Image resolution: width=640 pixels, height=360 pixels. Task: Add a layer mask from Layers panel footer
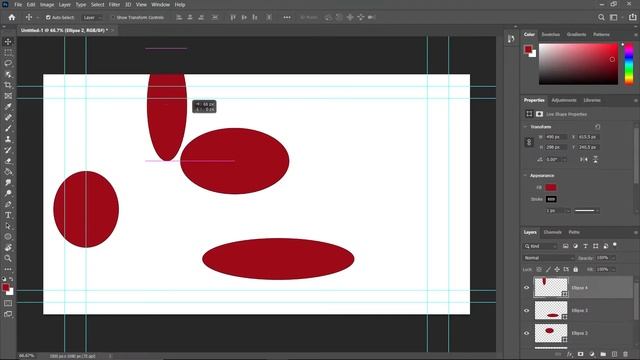580,354
